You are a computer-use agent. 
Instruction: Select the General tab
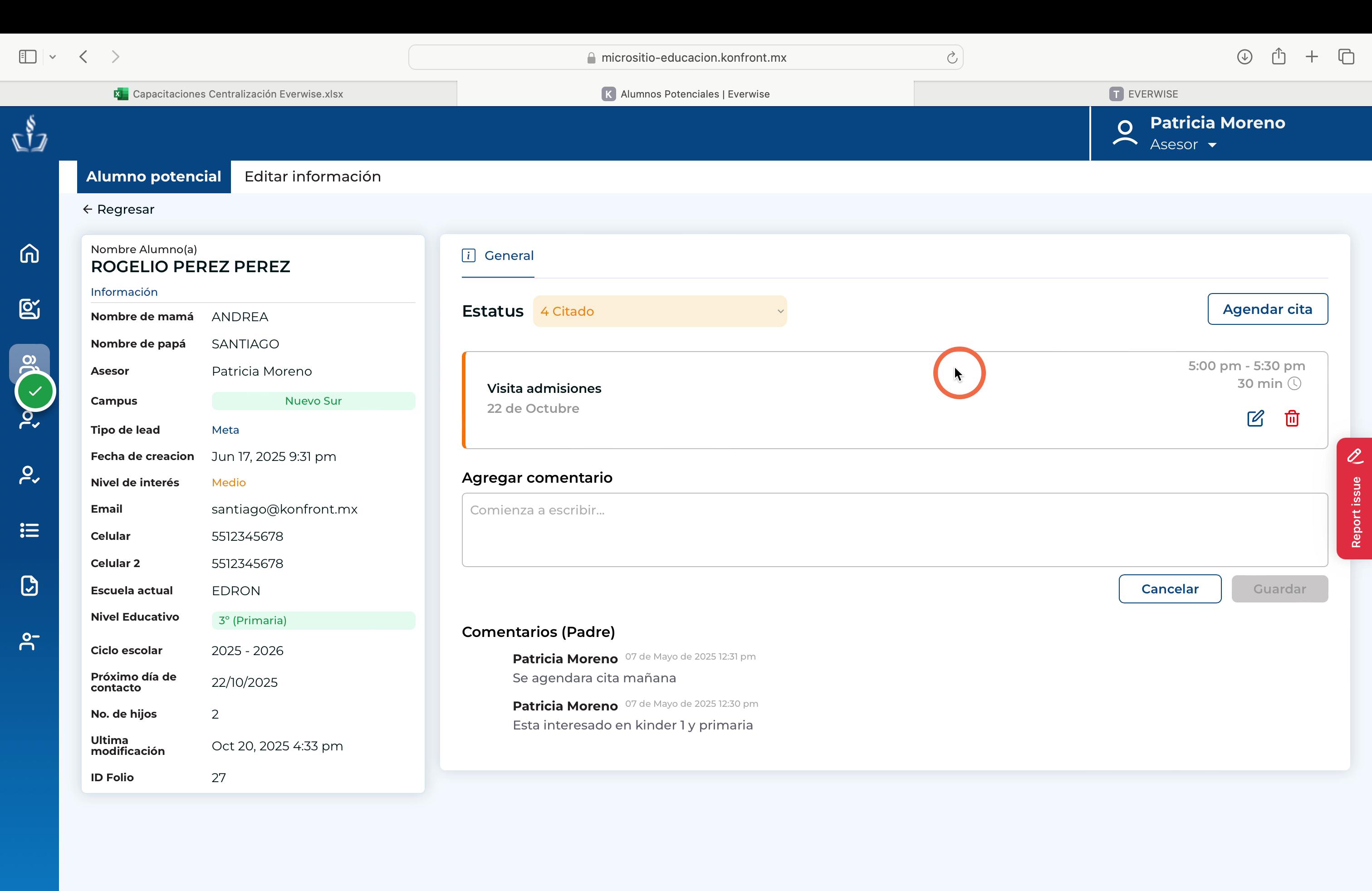(x=498, y=255)
